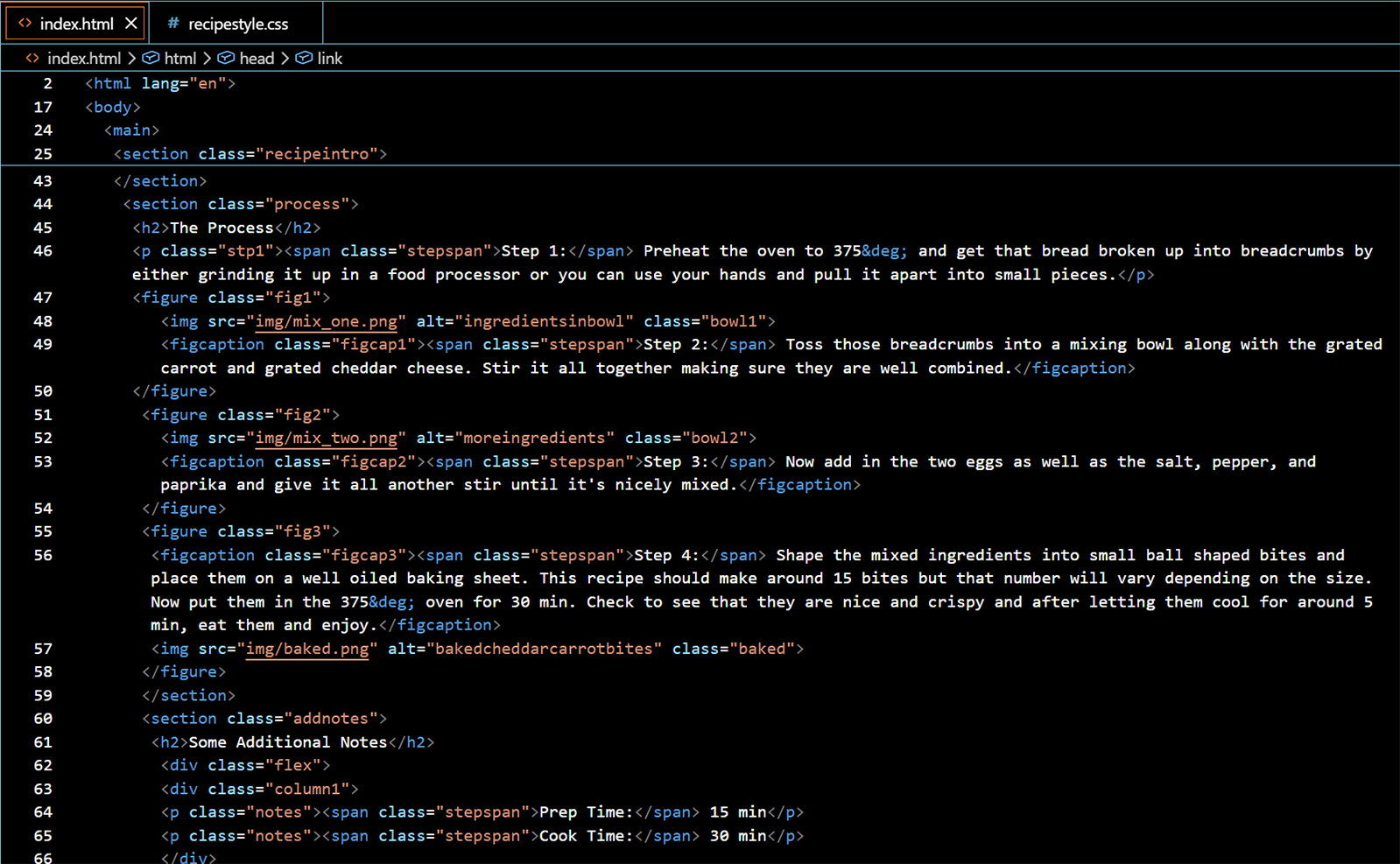This screenshot has width=1400, height=864.
Task: Place cursor in The Process heading text
Action: point(222,228)
